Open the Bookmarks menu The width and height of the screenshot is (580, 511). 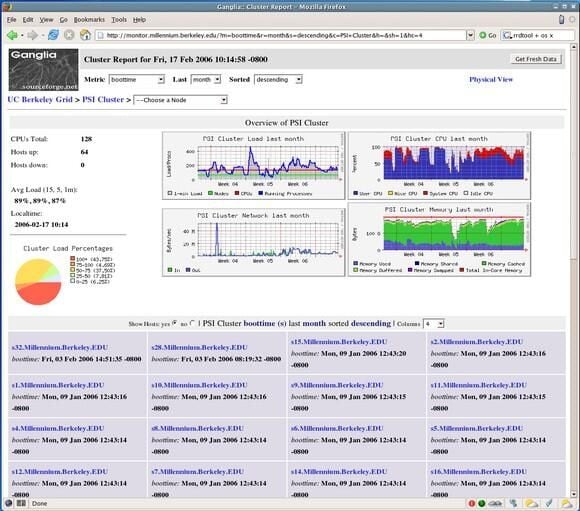tap(89, 20)
